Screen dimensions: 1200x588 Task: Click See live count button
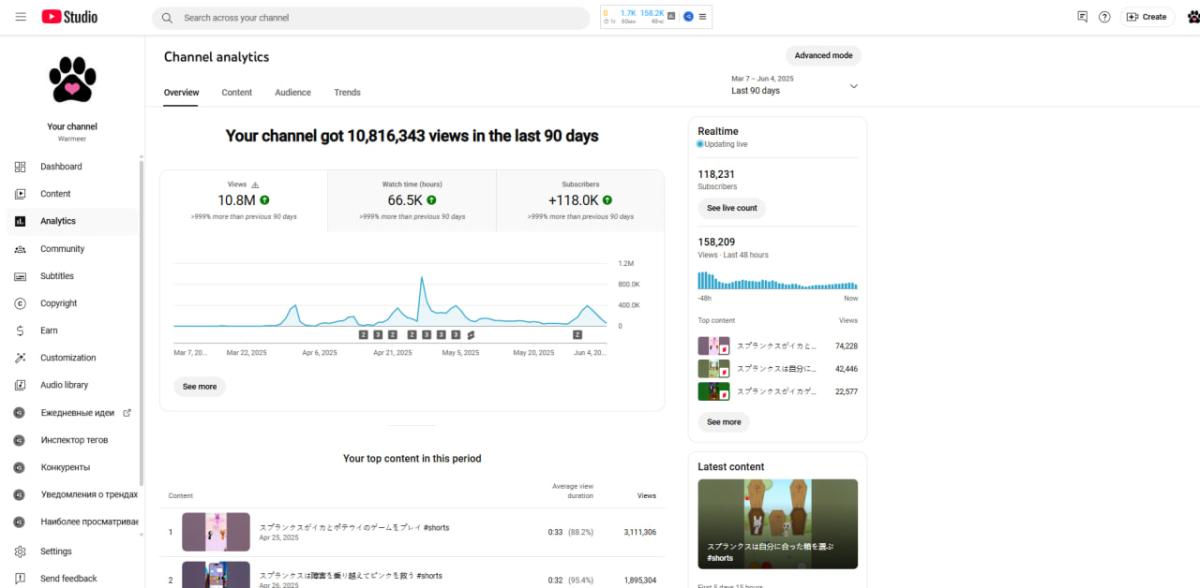(x=732, y=208)
